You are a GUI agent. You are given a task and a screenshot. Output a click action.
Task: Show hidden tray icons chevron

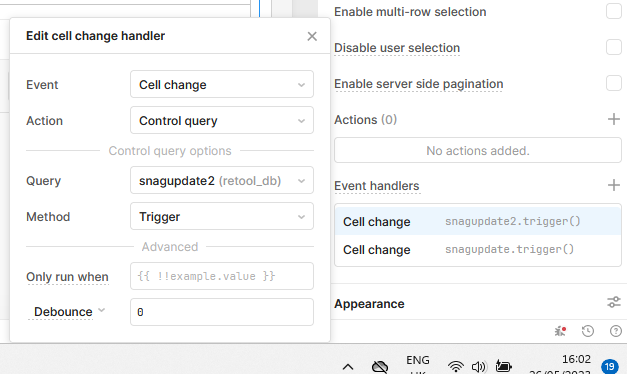point(348,366)
